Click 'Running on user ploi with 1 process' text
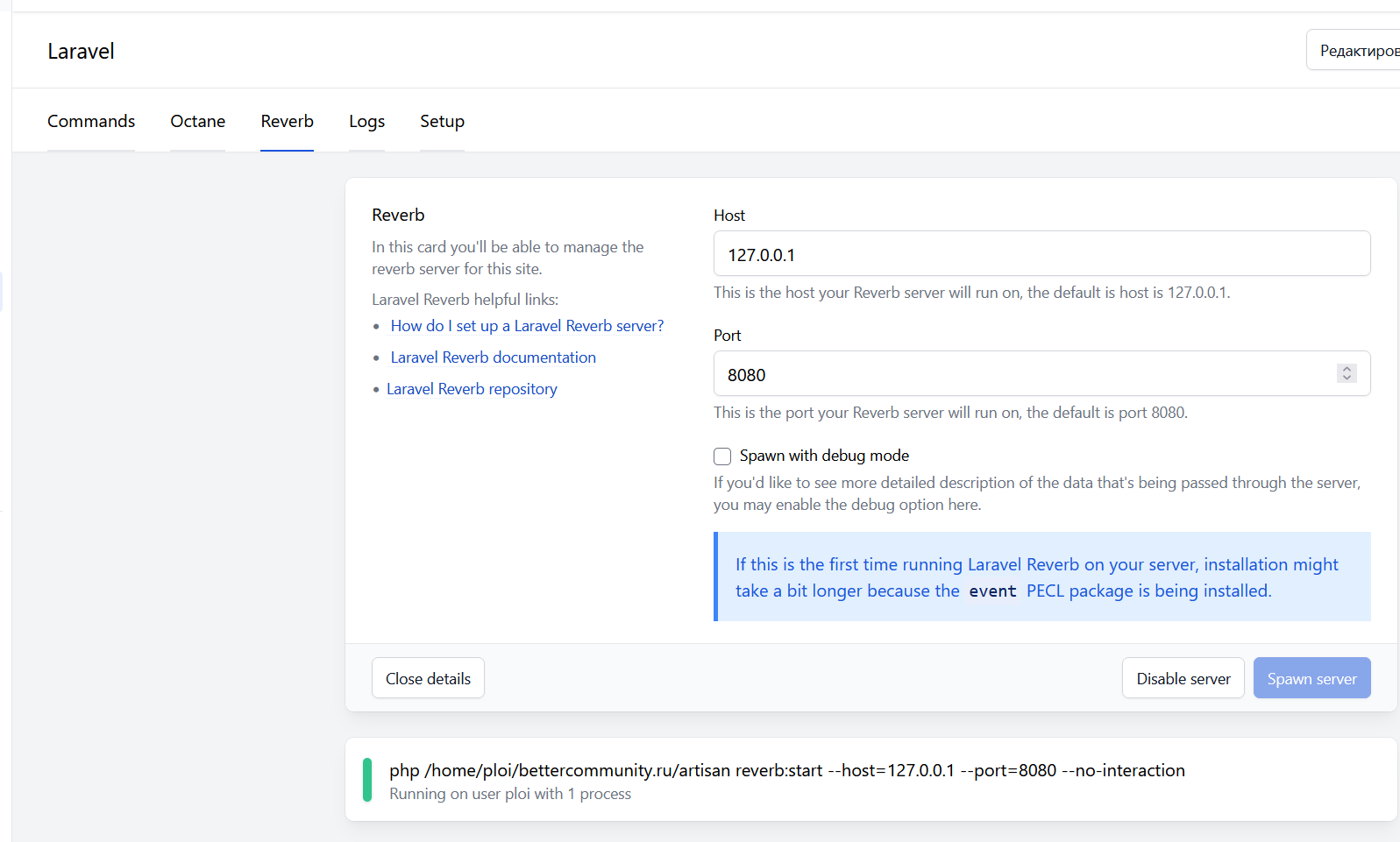Viewport: 1400px width, 842px height. click(x=510, y=794)
